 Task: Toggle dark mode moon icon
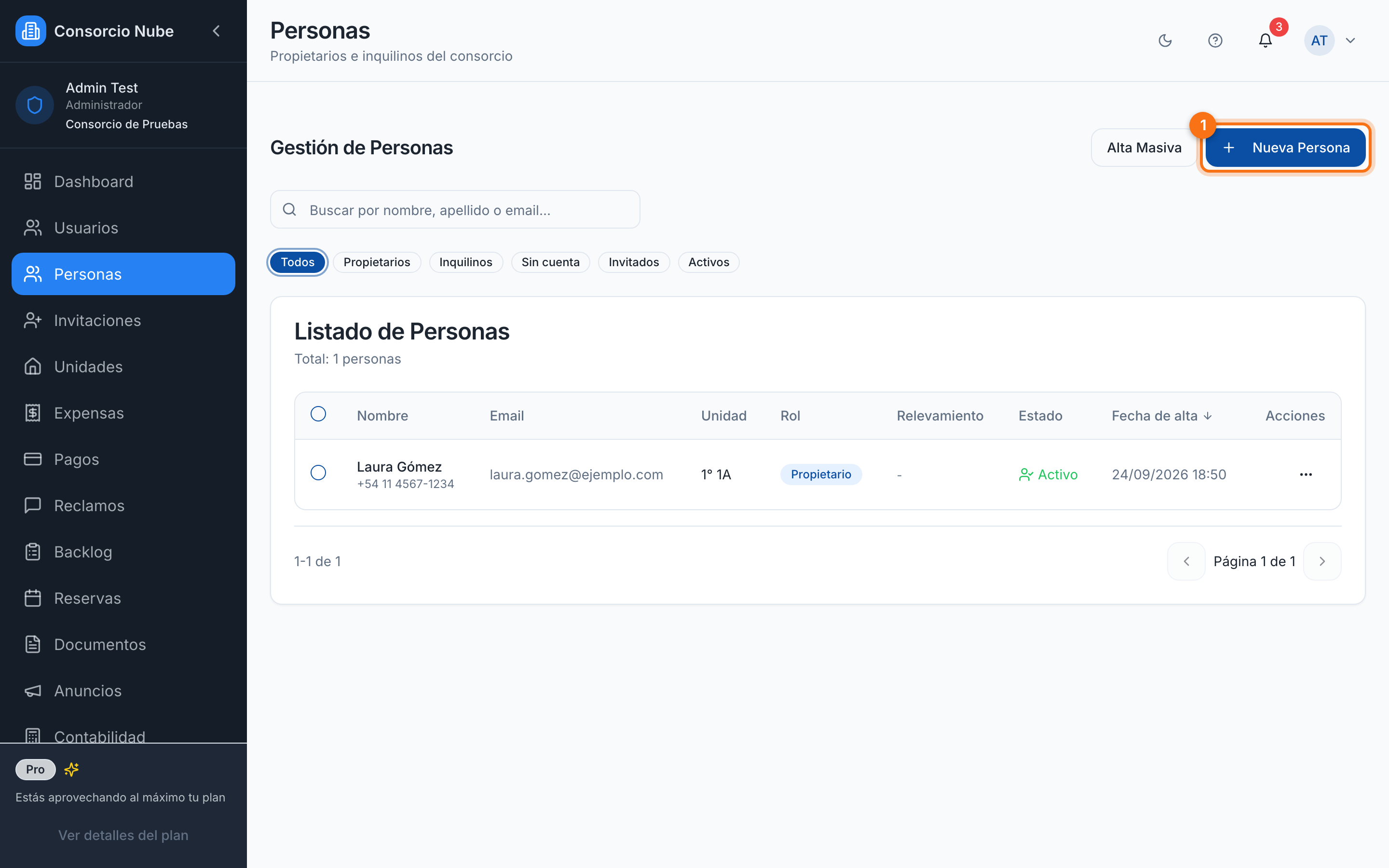tap(1165, 40)
